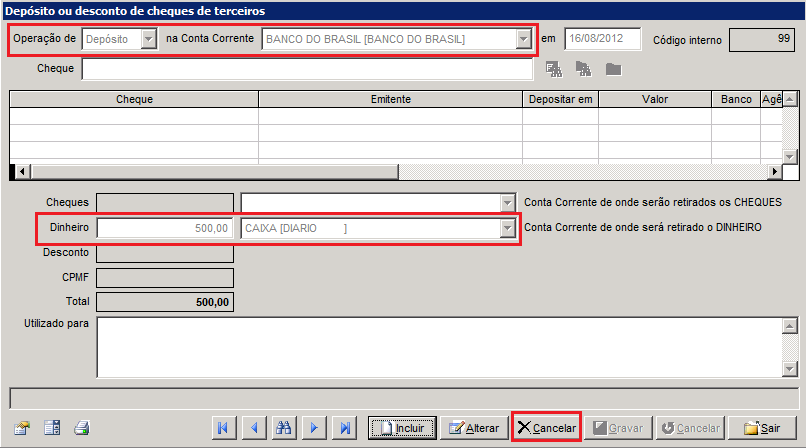Viewport: 806px width, 448px height.
Task: Click the Cancelar button with the undo arrow
Action: (690, 427)
